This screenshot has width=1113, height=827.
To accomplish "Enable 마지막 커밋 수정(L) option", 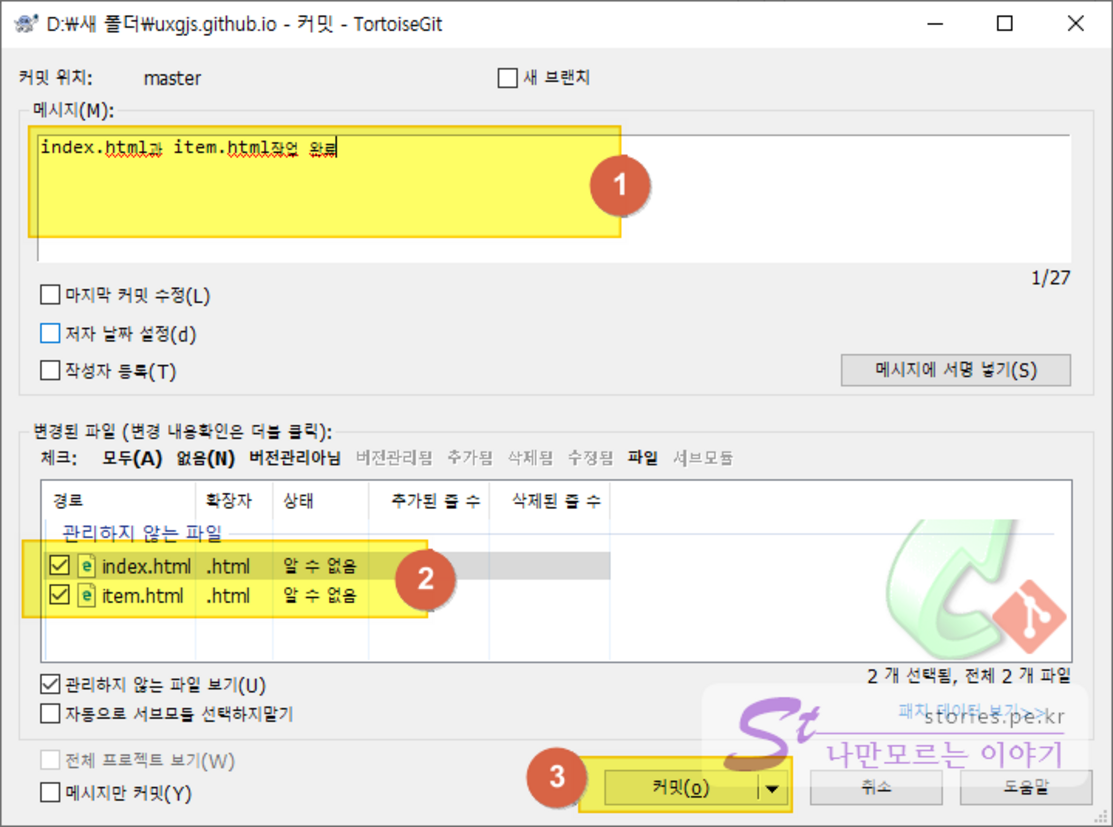I will pos(50,295).
